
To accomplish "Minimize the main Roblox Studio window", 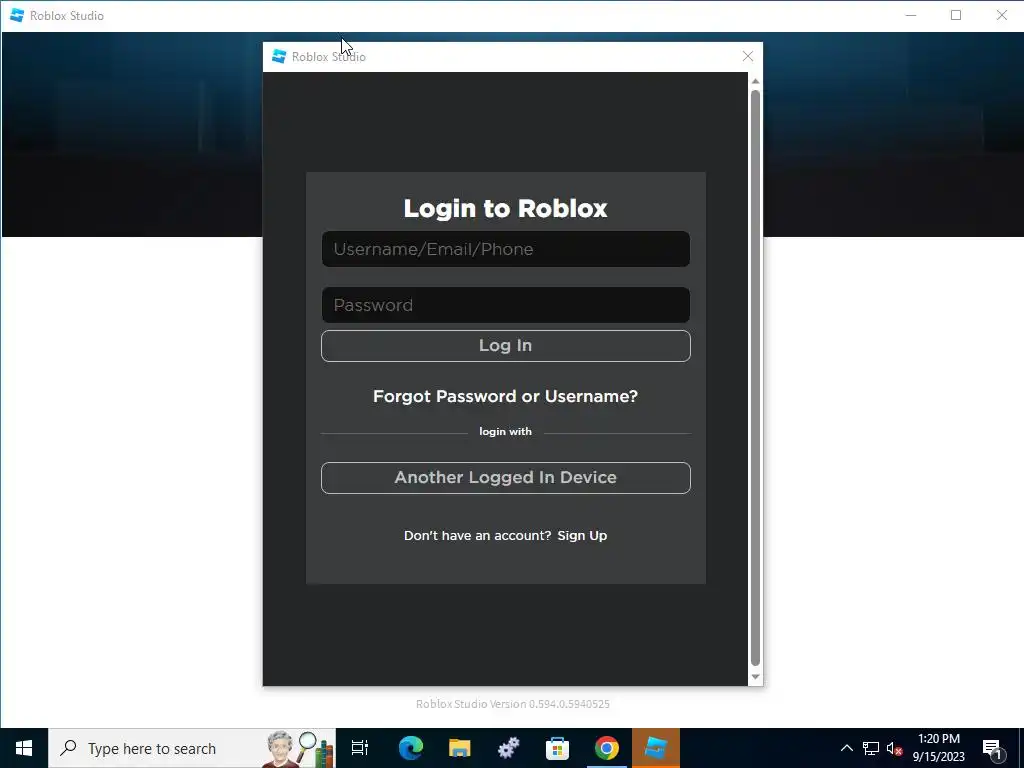I will [x=911, y=15].
